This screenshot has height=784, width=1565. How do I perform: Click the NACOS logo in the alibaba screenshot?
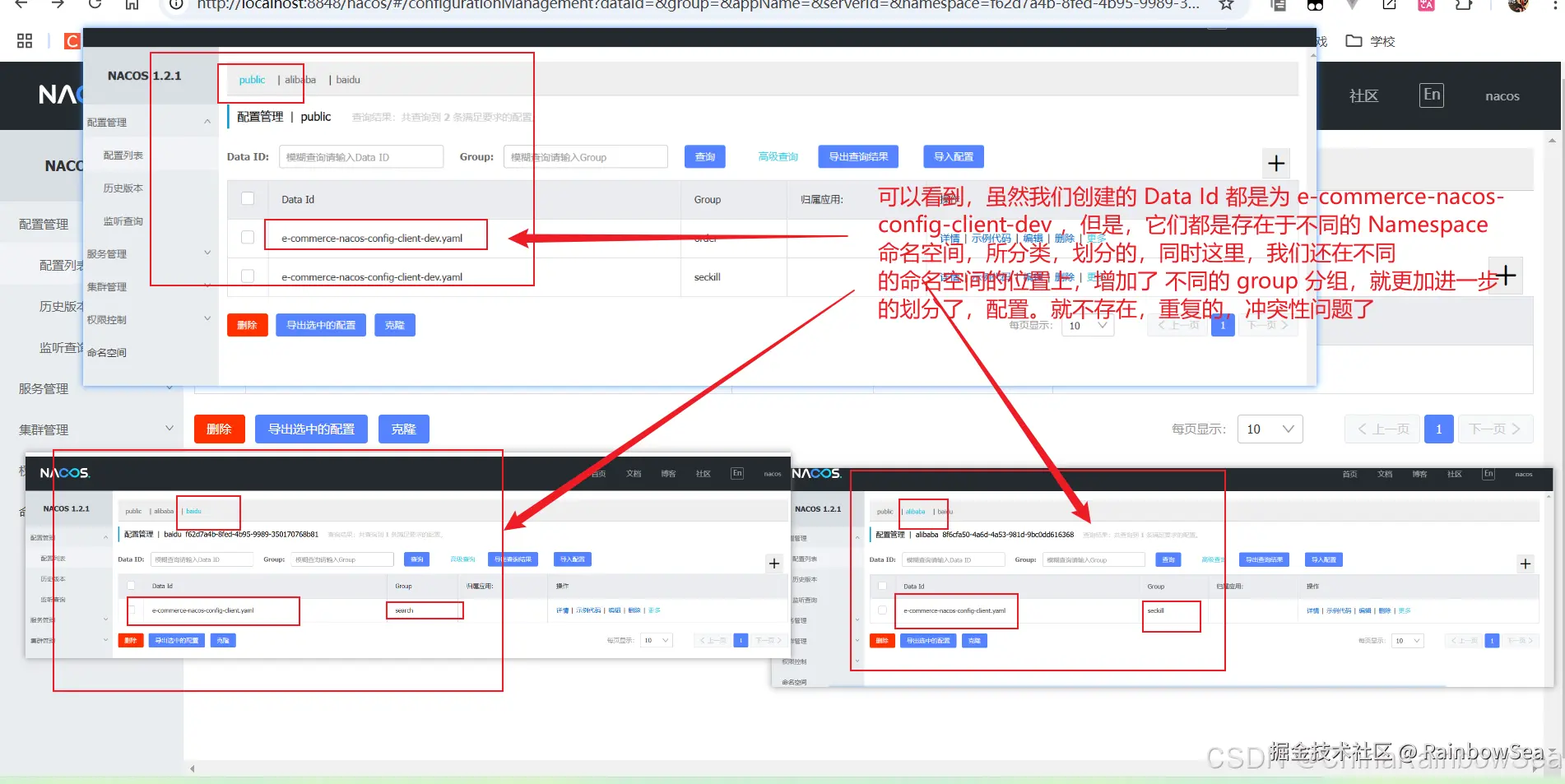tap(816, 474)
